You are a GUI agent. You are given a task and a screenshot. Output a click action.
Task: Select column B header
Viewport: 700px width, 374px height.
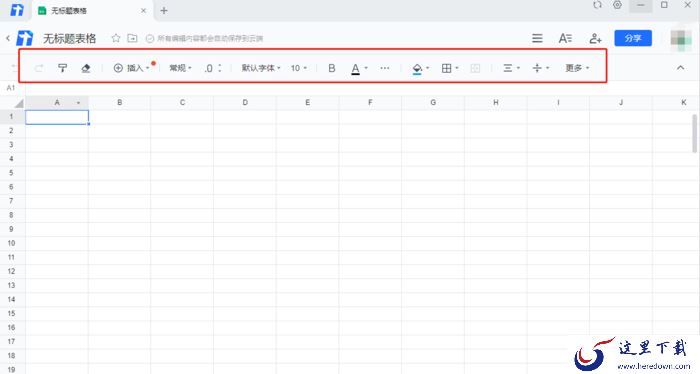tap(120, 103)
